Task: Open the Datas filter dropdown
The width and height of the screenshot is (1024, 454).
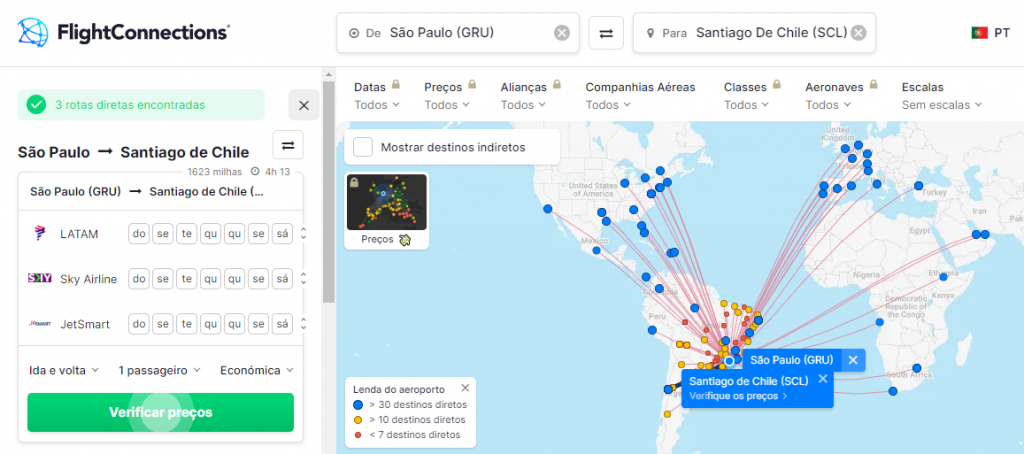Action: [377, 105]
